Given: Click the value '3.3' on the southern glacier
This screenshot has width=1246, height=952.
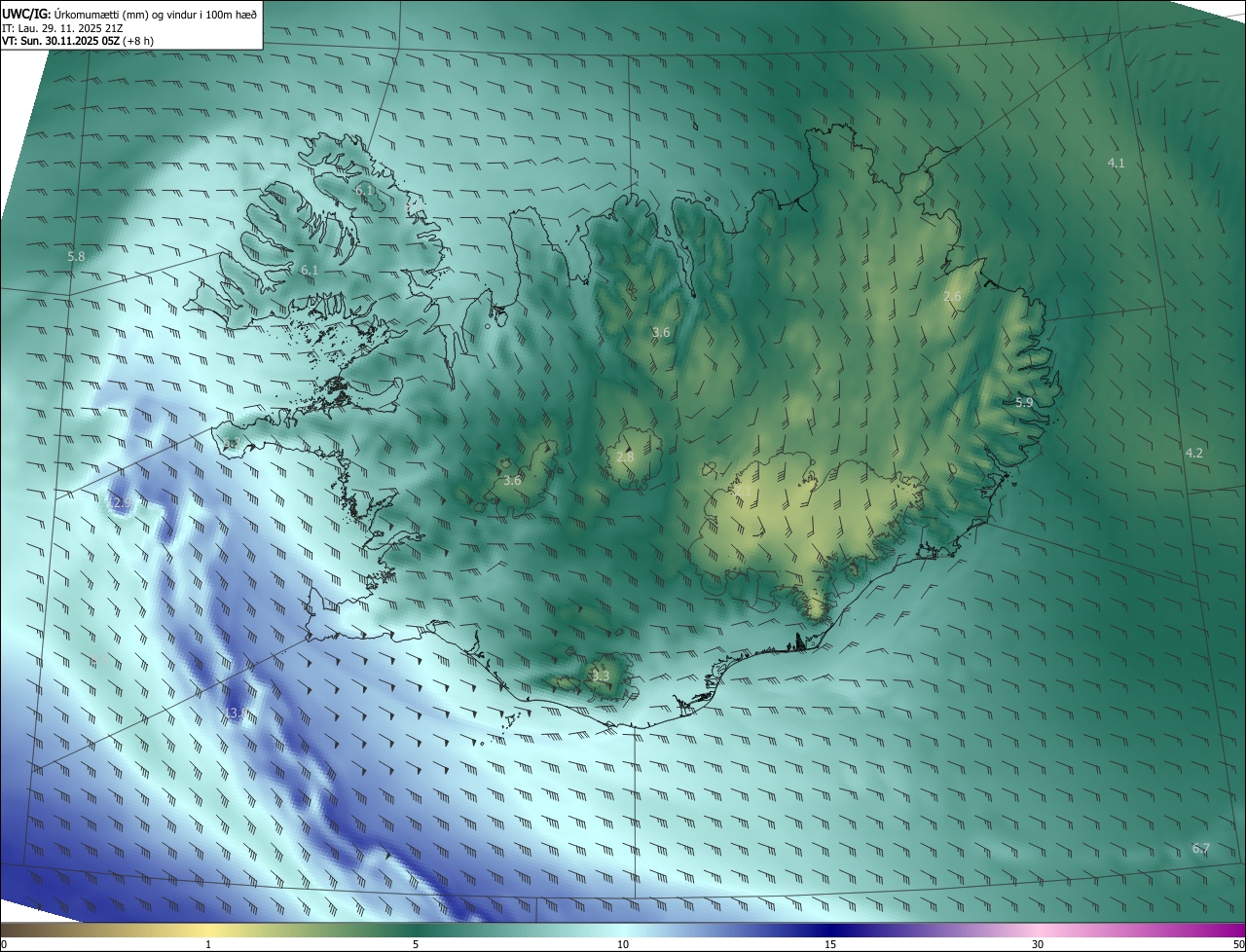Looking at the screenshot, I should pyautogui.click(x=601, y=676).
